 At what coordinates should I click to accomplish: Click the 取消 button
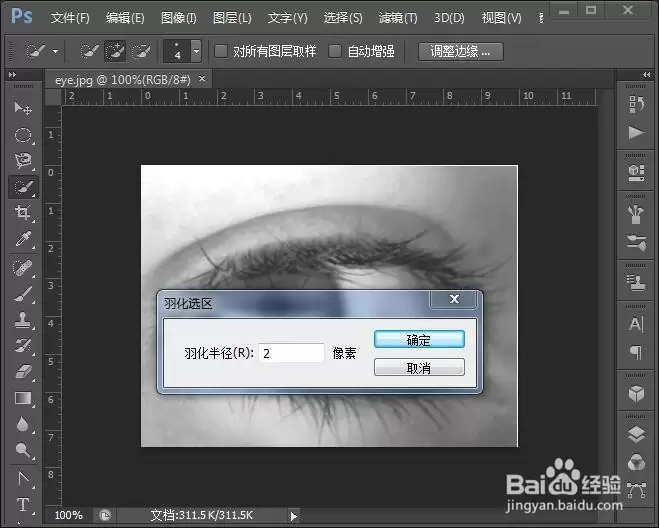coord(419,368)
